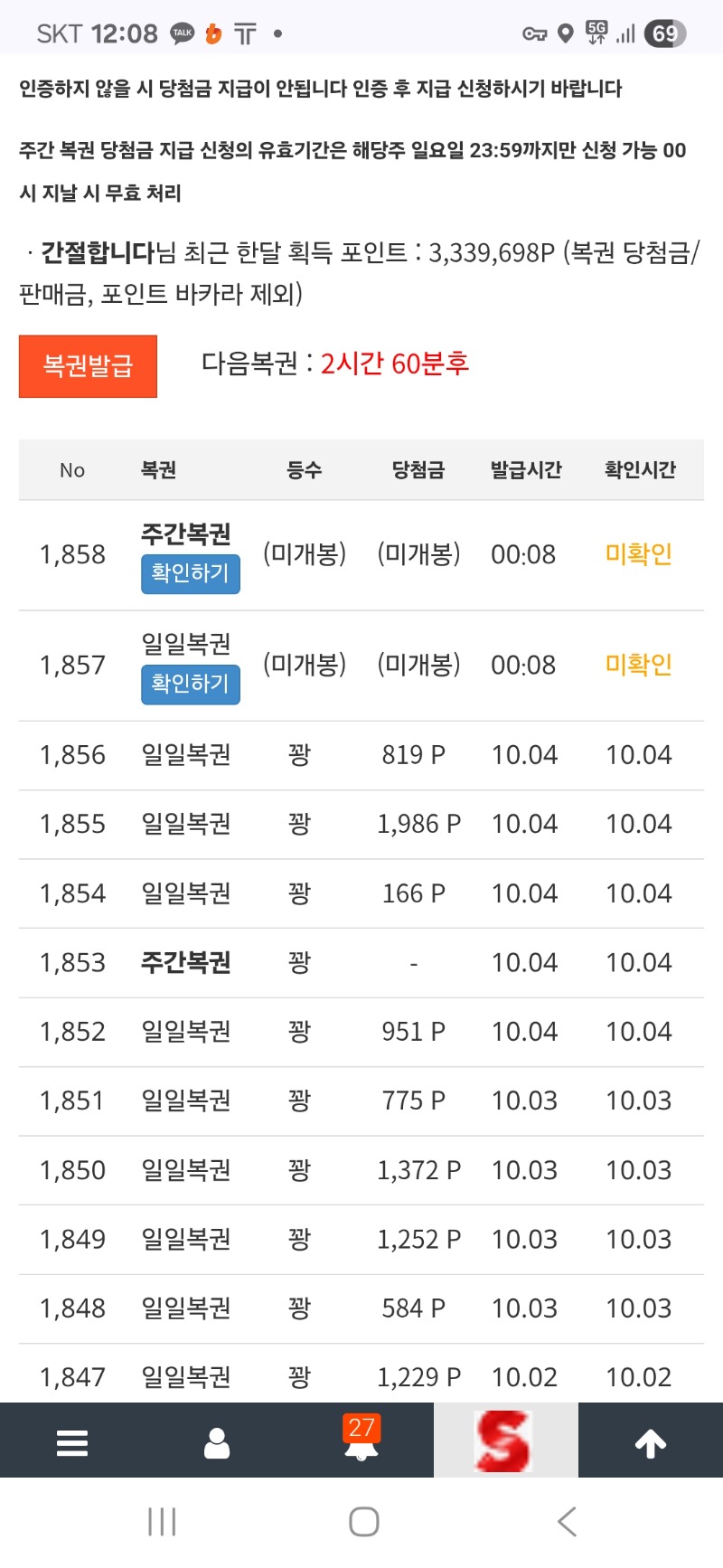Click the 복권발급 button
The image size is (723, 1568).
pyautogui.click(x=88, y=366)
